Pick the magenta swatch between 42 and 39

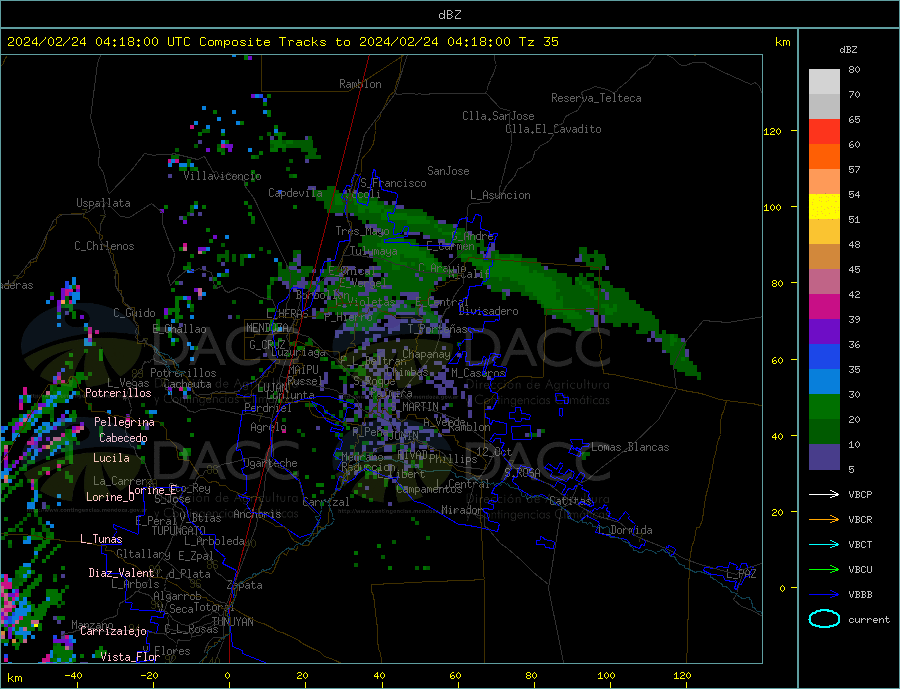(824, 307)
